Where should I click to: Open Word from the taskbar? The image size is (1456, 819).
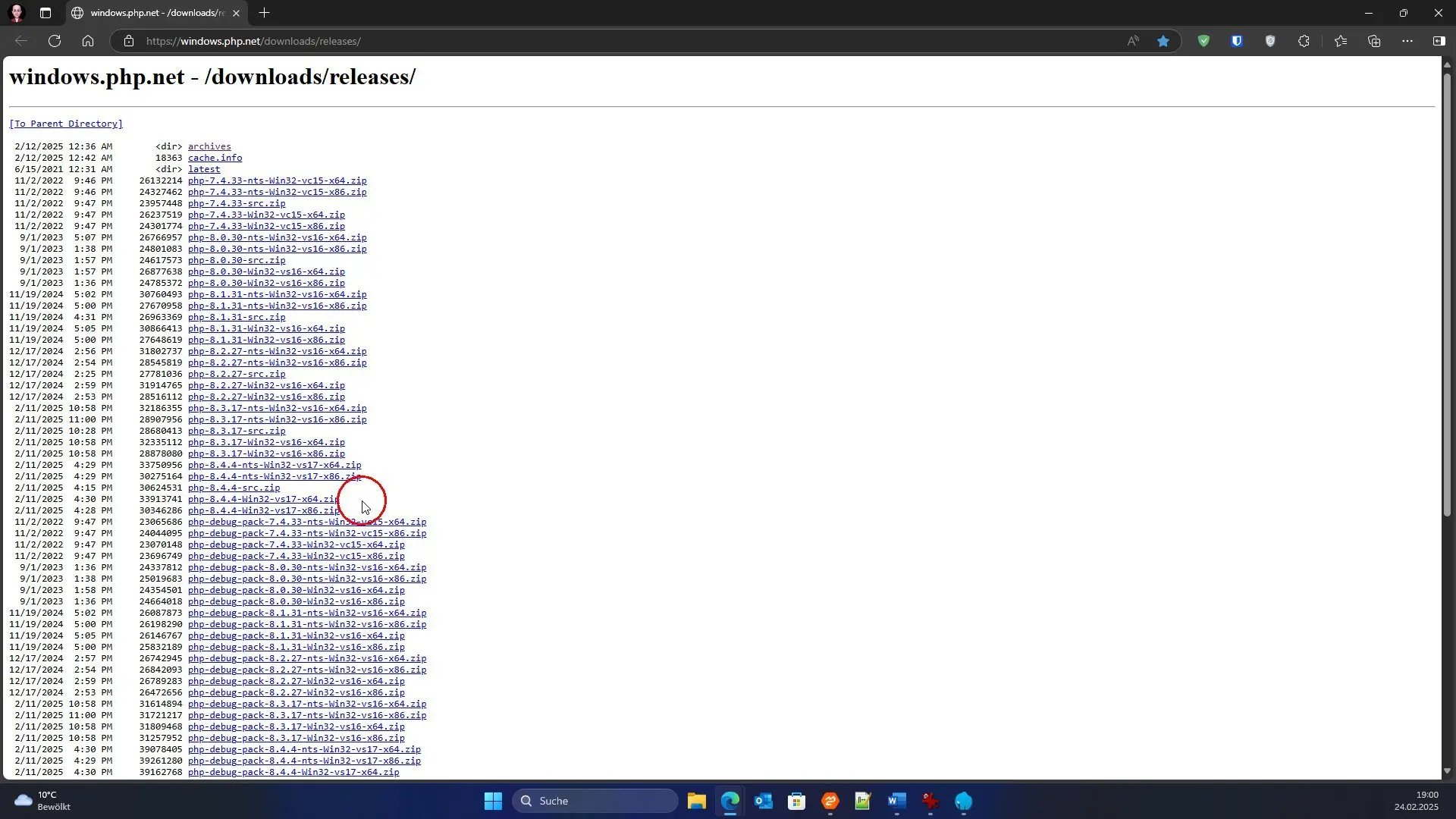[x=897, y=801]
